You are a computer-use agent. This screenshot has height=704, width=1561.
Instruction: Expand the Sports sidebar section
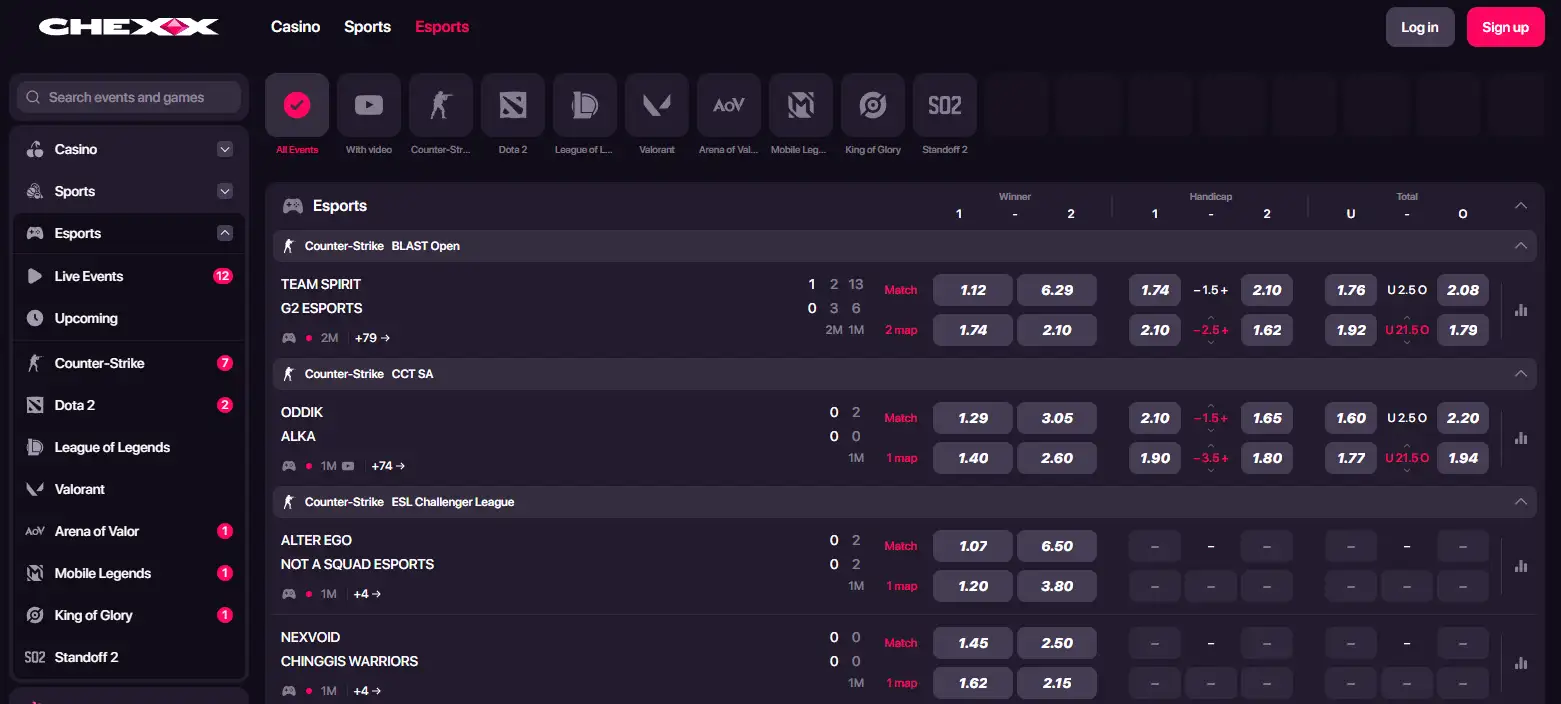click(225, 191)
